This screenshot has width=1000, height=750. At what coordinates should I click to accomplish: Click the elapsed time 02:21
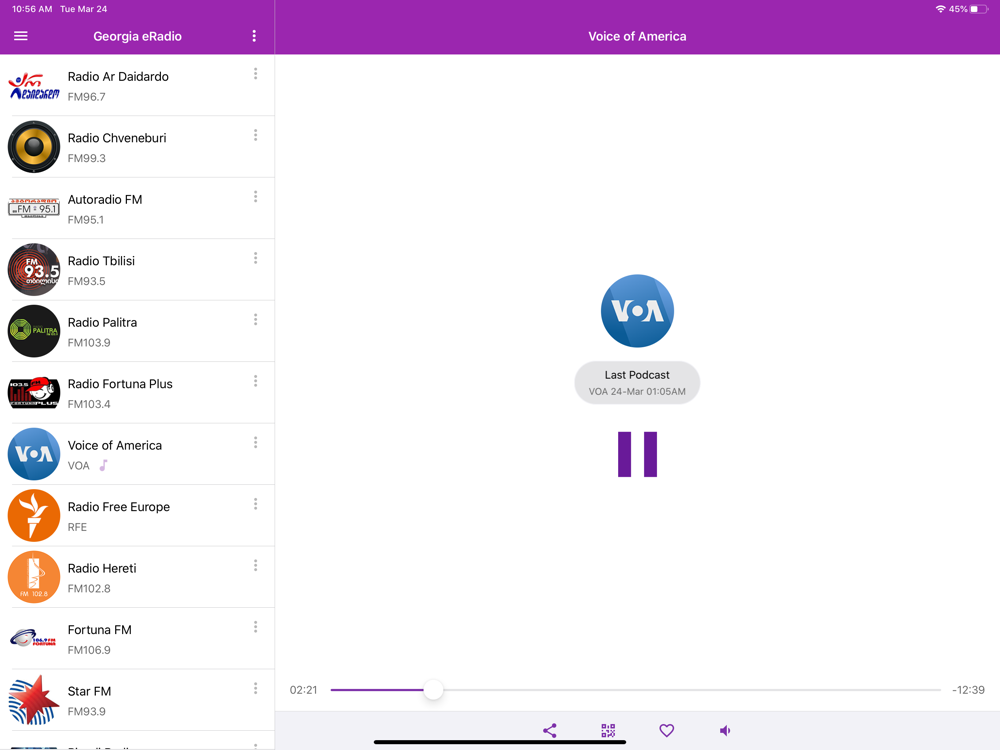(x=304, y=690)
